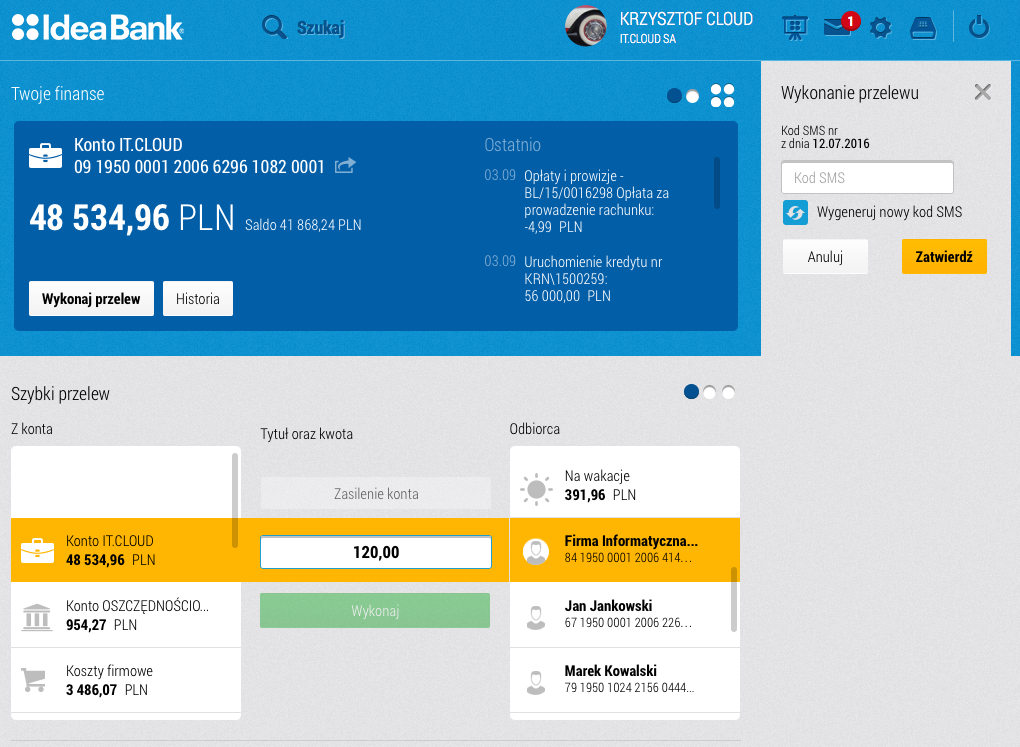Click the briefcase icon in Z konta list
Screen dimensions: 1020x747
pyautogui.click(x=37, y=550)
